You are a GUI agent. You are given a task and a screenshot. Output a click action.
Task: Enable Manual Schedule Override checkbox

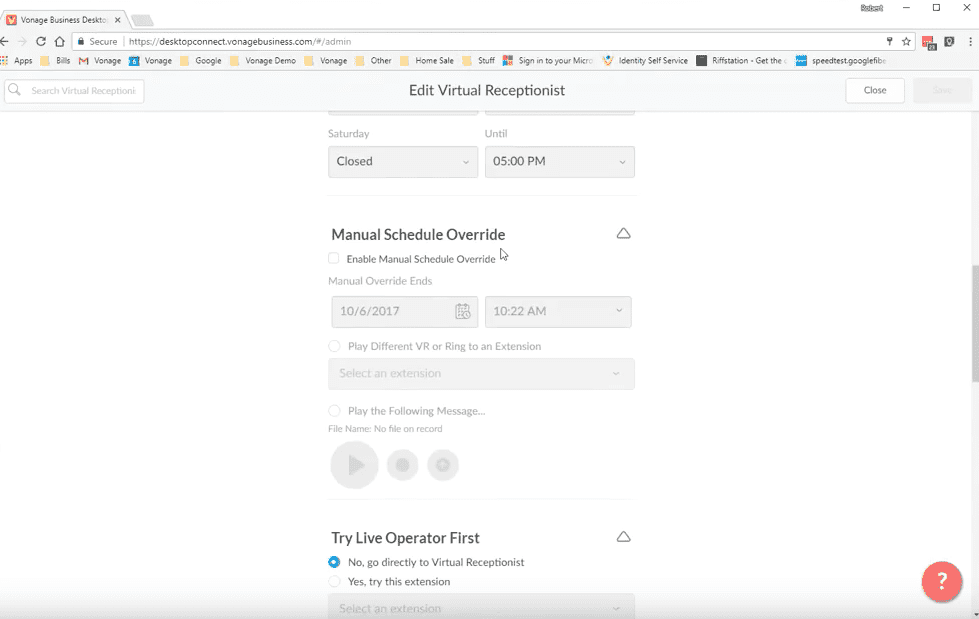[334, 259]
